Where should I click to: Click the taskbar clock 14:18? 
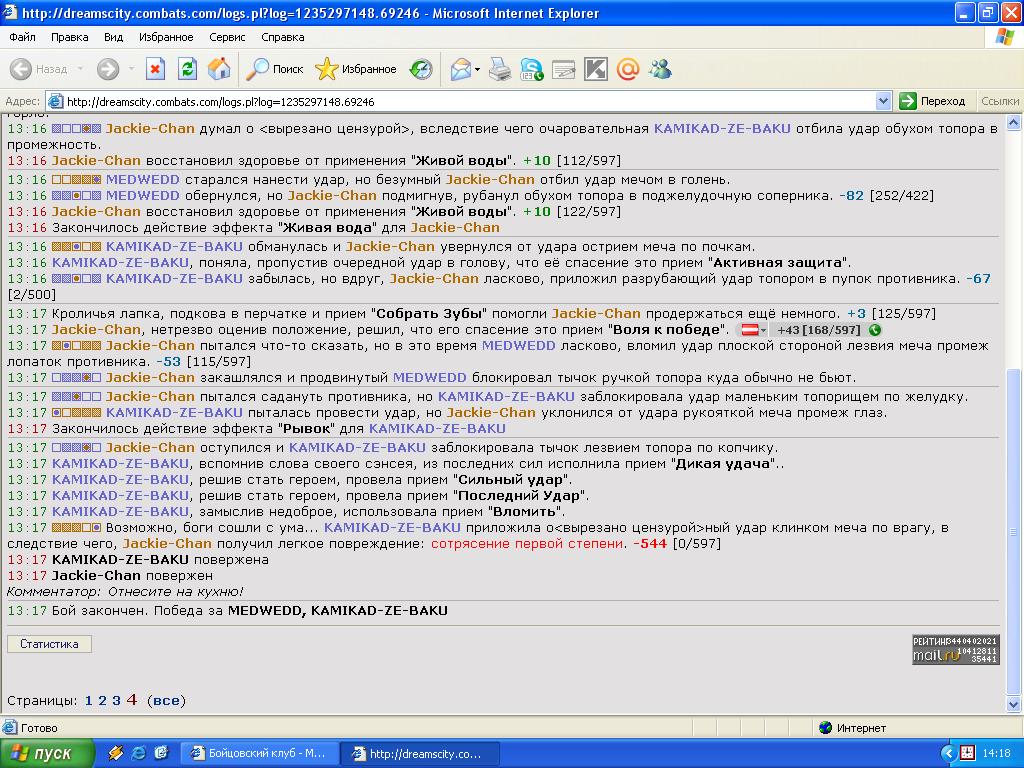997,754
